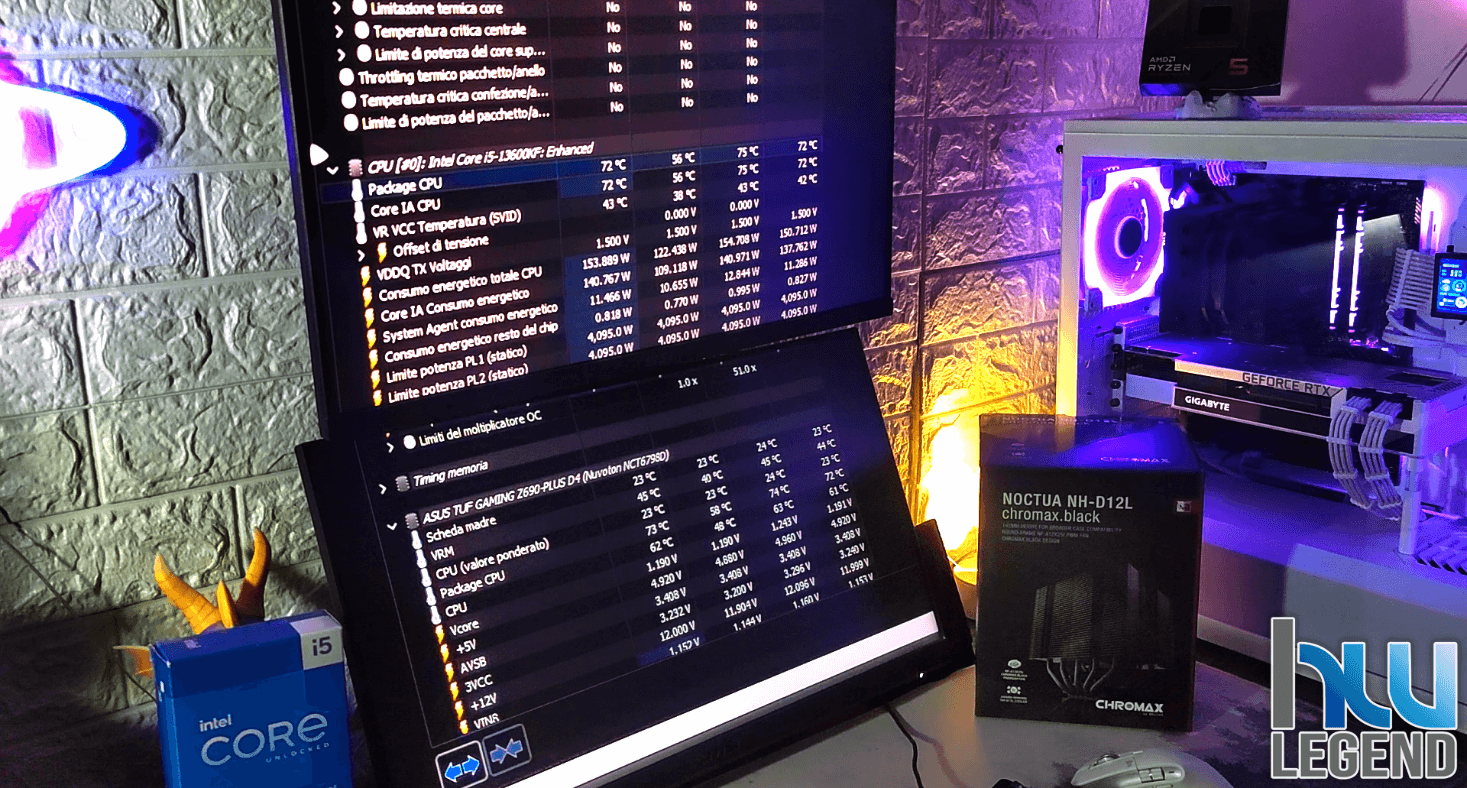Image resolution: width=1467 pixels, height=788 pixels.
Task: Click lightning icon of VDDQ TX Voltaggi
Action: 366,276
